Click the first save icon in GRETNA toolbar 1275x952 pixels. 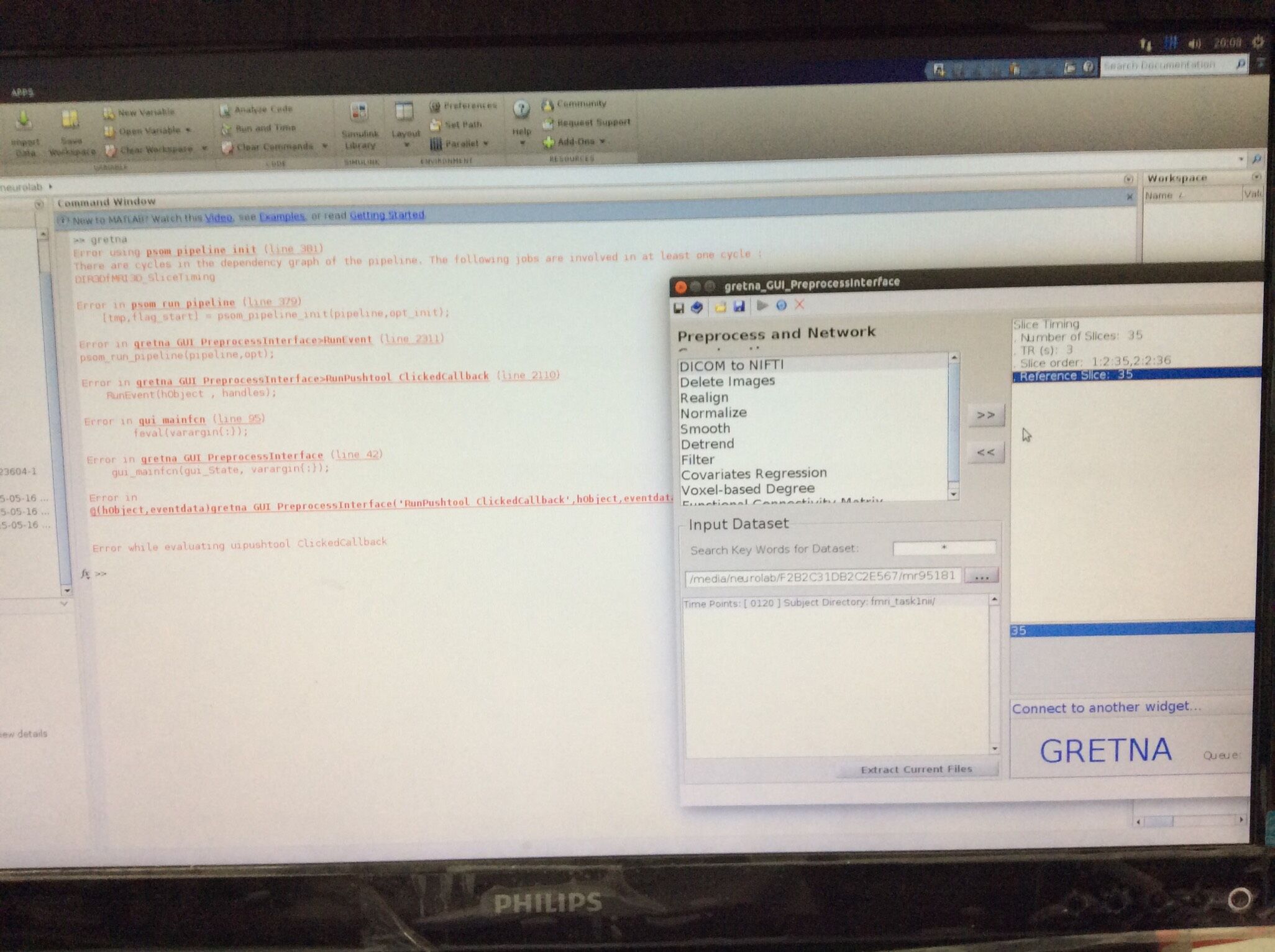point(679,307)
